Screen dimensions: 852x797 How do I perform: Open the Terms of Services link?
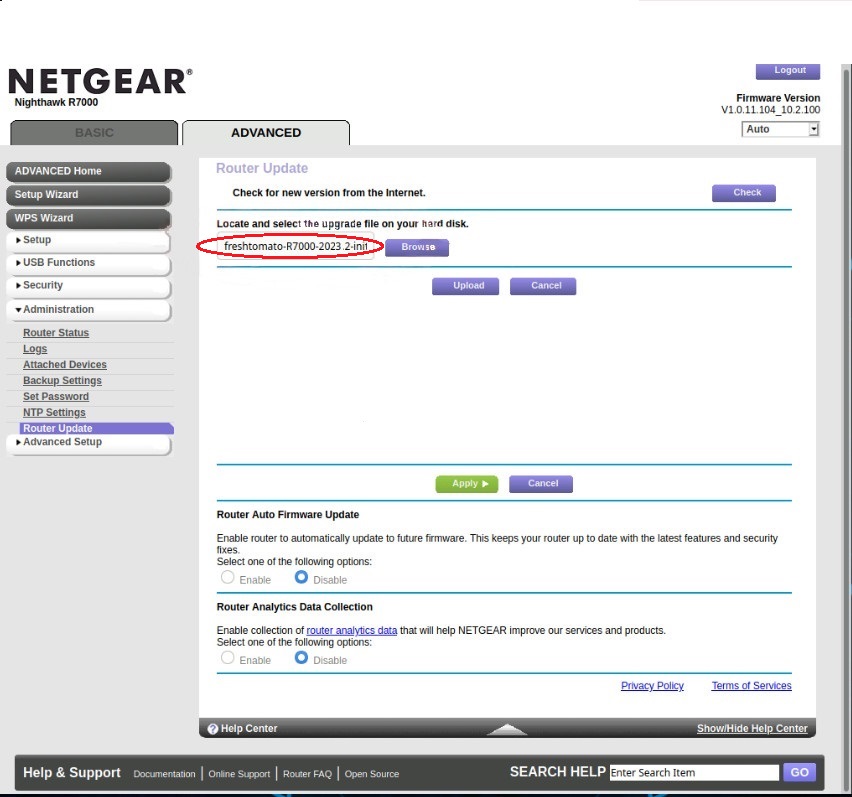(x=751, y=686)
